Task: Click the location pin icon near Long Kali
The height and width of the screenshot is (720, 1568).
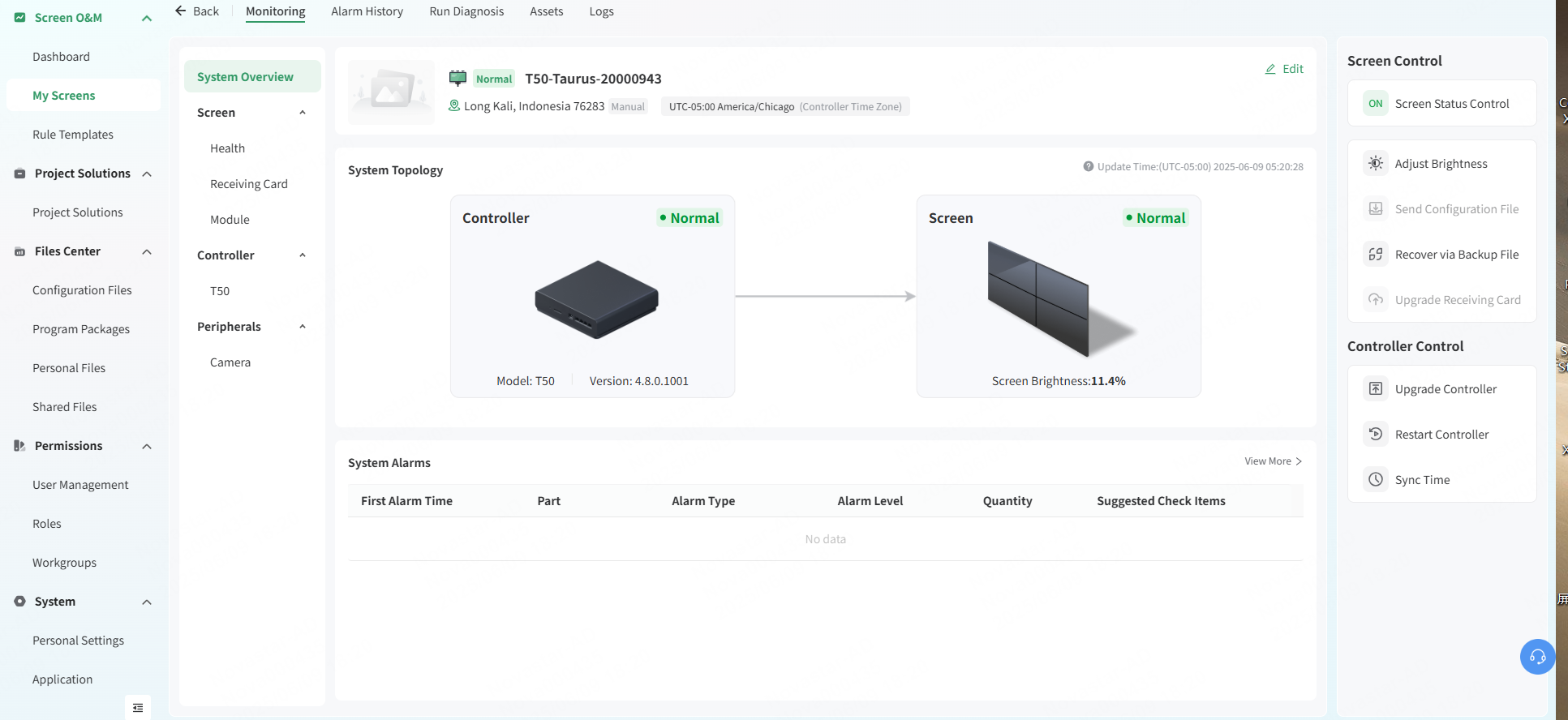Action: (454, 105)
